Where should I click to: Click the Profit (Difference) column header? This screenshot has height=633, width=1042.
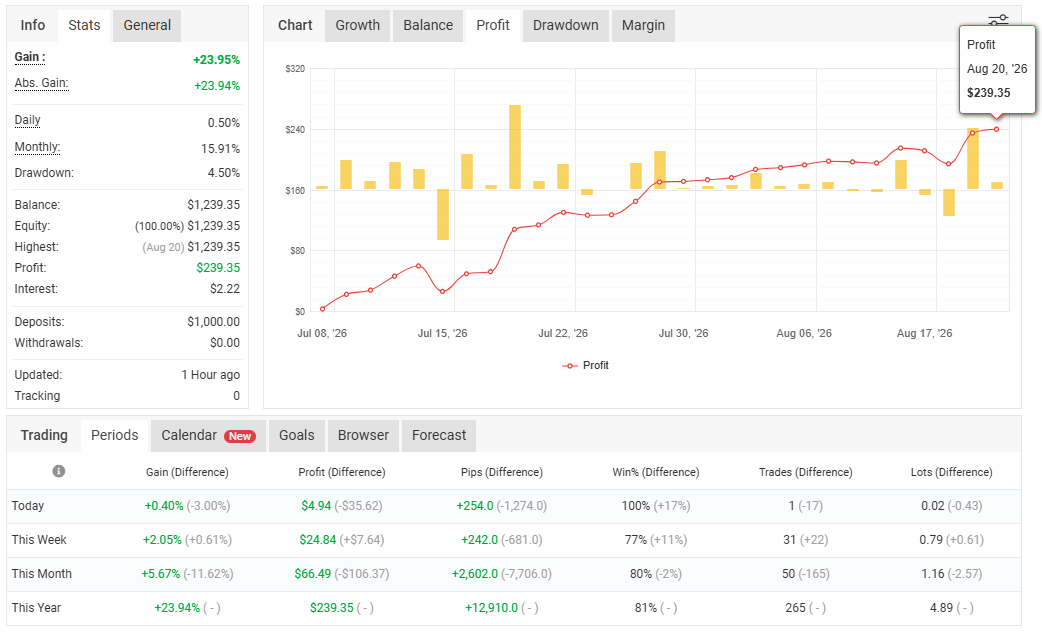pyautogui.click(x=342, y=472)
